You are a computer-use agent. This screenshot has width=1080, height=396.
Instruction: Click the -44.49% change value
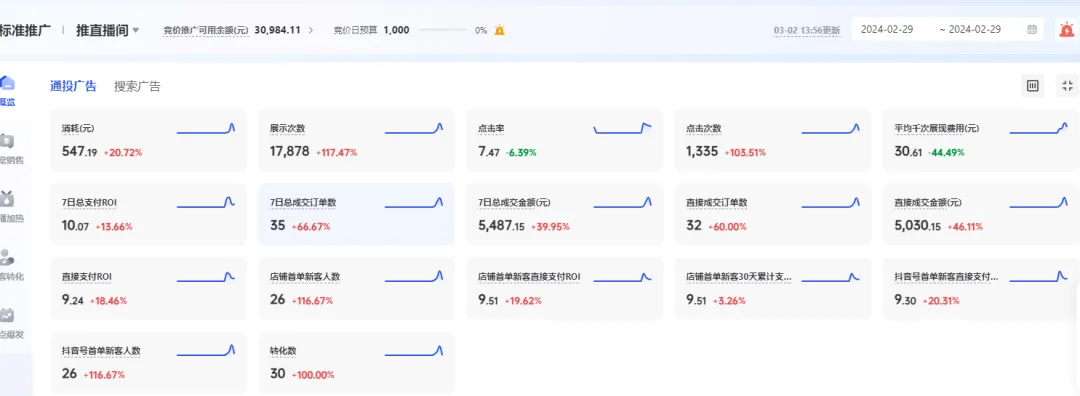(946, 152)
